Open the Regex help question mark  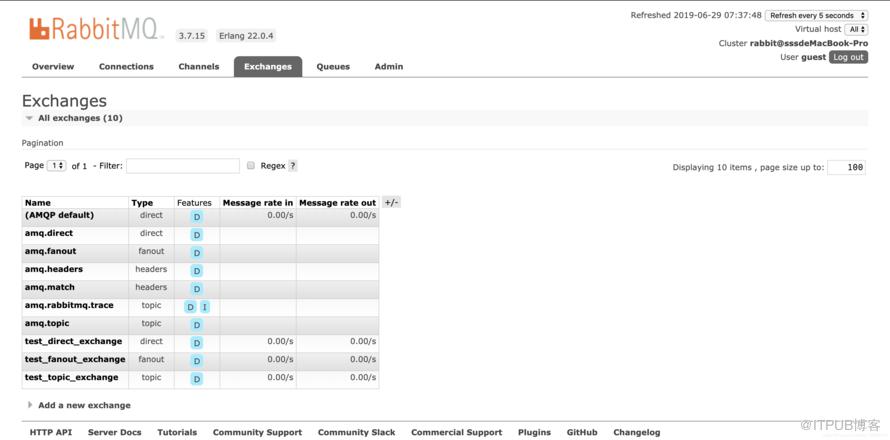pos(292,166)
